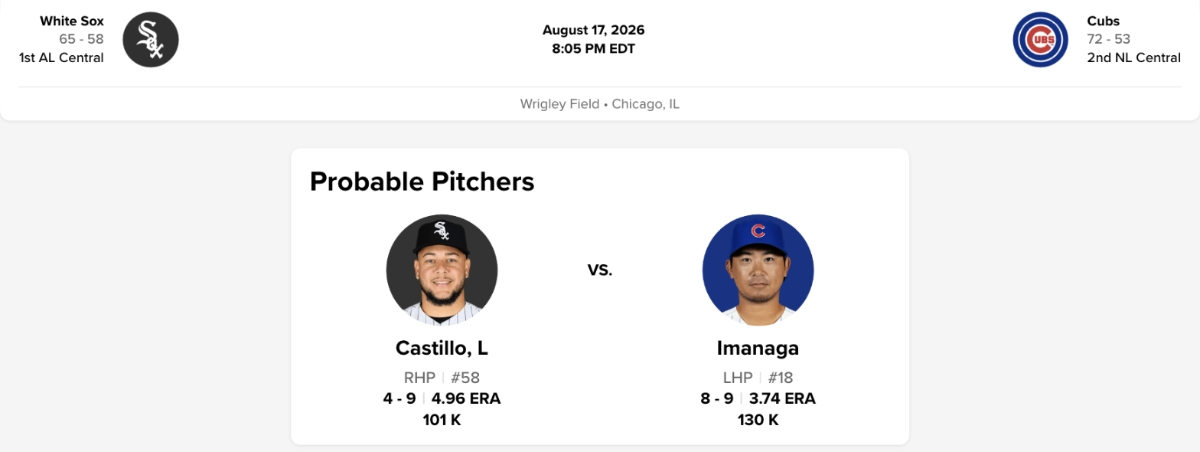Select the White Sox team name
This screenshot has height=452, width=1200.
72,21
